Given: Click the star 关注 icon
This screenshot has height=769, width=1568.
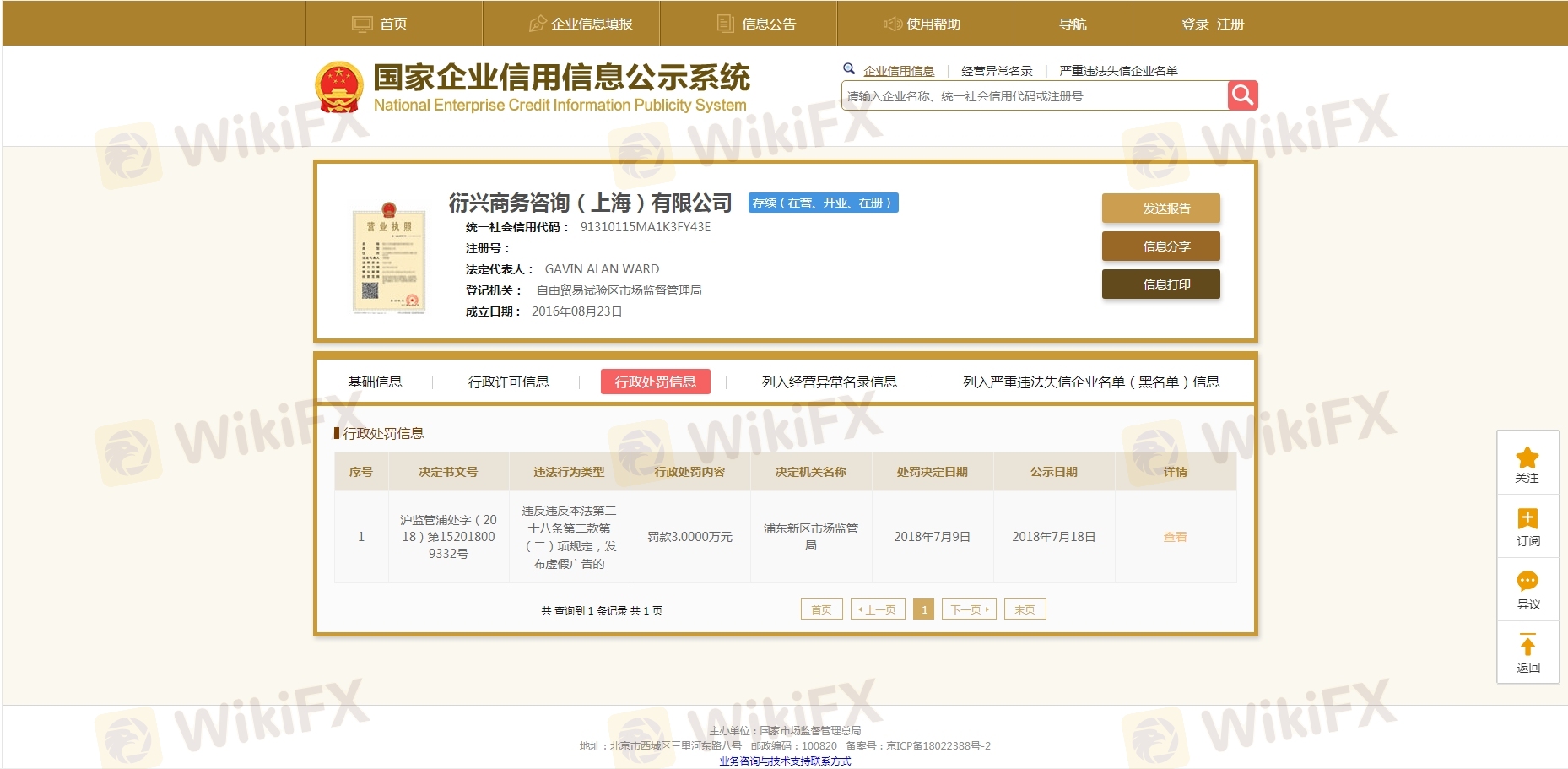Looking at the screenshot, I should pos(1527,458).
